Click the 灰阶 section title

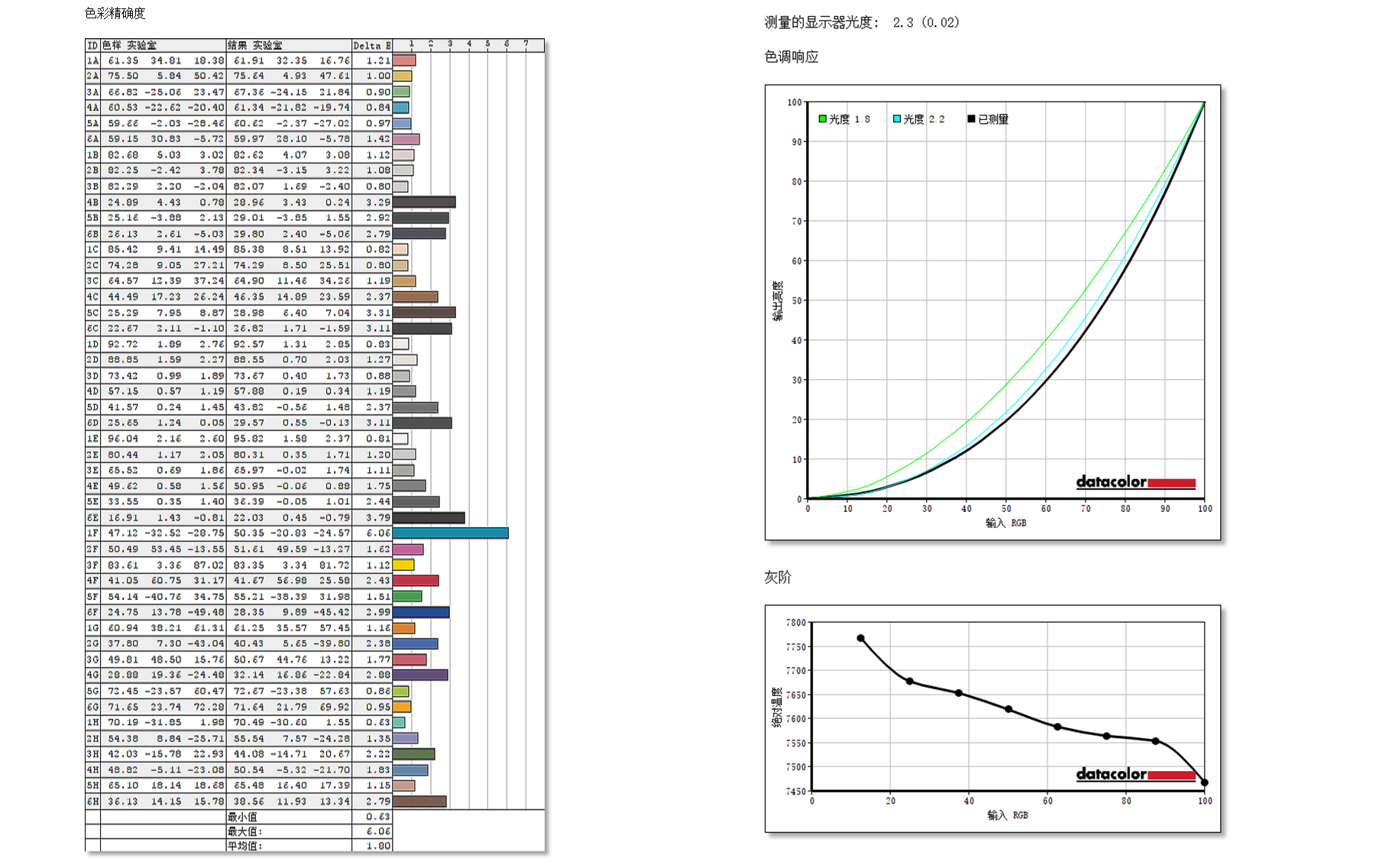pos(778,578)
